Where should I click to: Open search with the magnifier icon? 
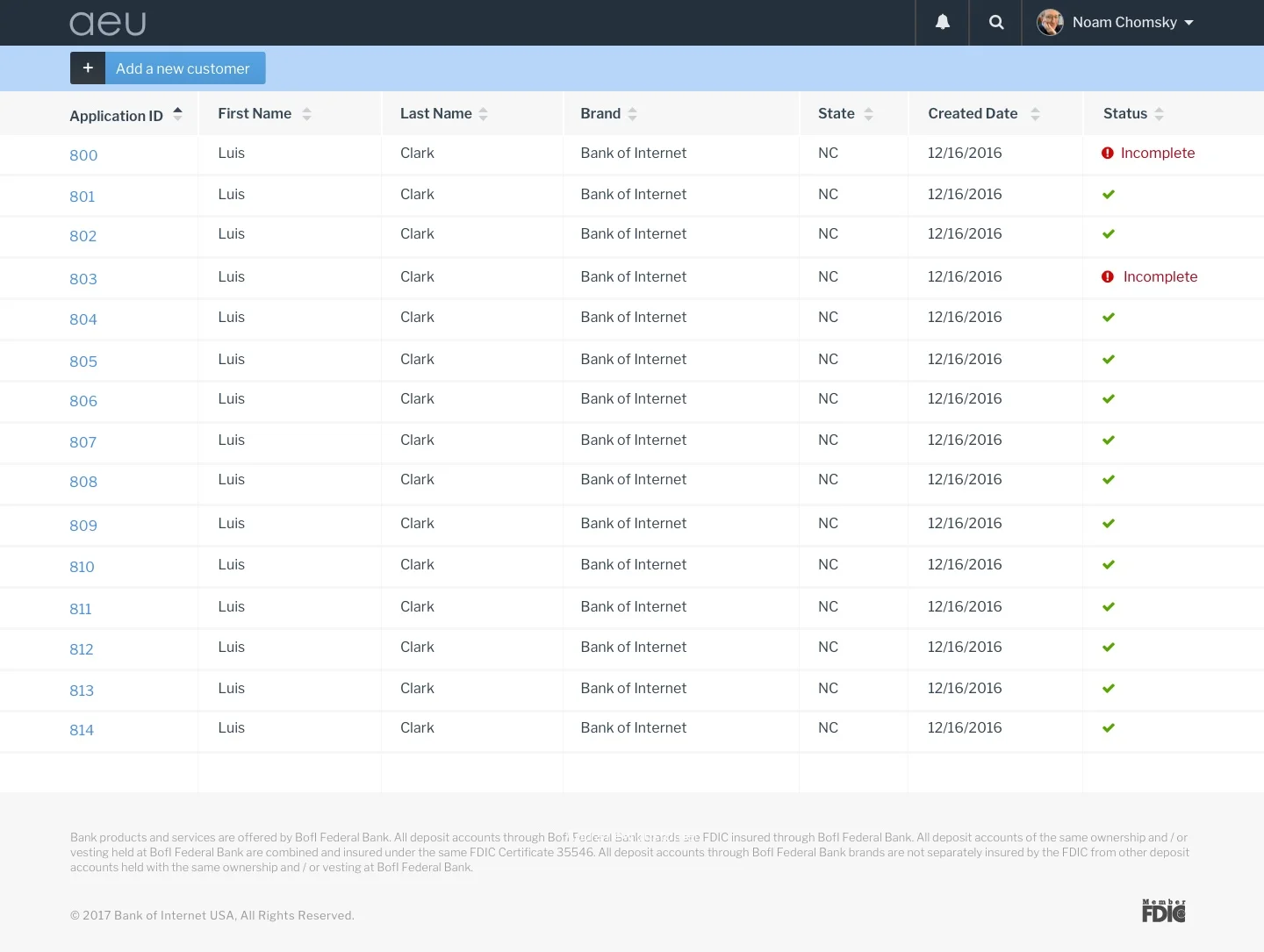(996, 22)
